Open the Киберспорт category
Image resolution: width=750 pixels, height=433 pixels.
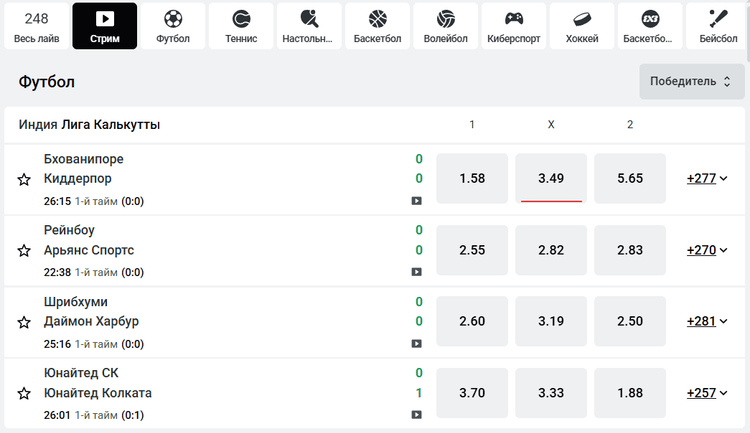click(514, 26)
